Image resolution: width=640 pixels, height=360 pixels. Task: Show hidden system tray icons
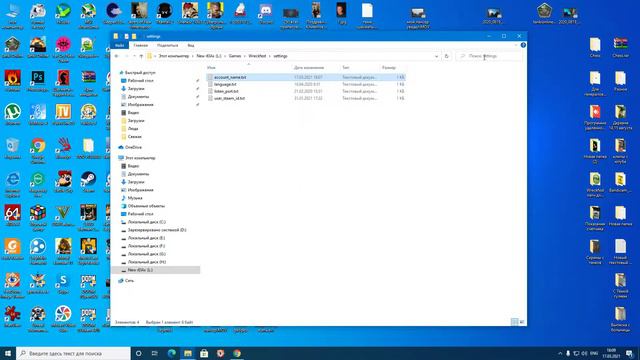560,353
